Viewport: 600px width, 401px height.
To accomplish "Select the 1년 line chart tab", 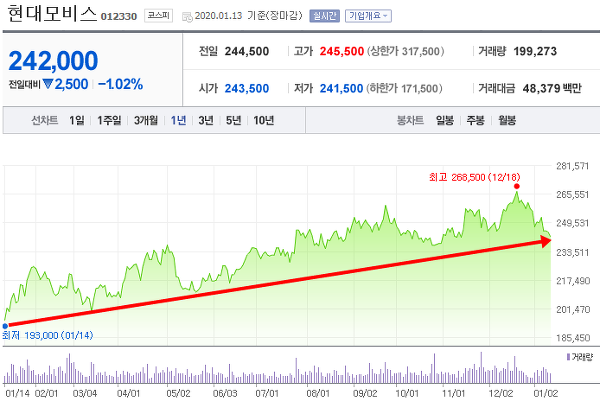I will [178, 121].
